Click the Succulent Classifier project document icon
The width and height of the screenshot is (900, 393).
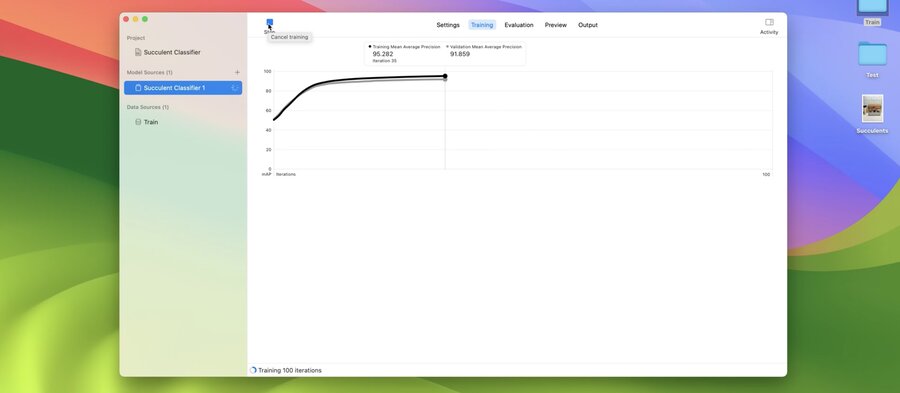tap(138, 52)
